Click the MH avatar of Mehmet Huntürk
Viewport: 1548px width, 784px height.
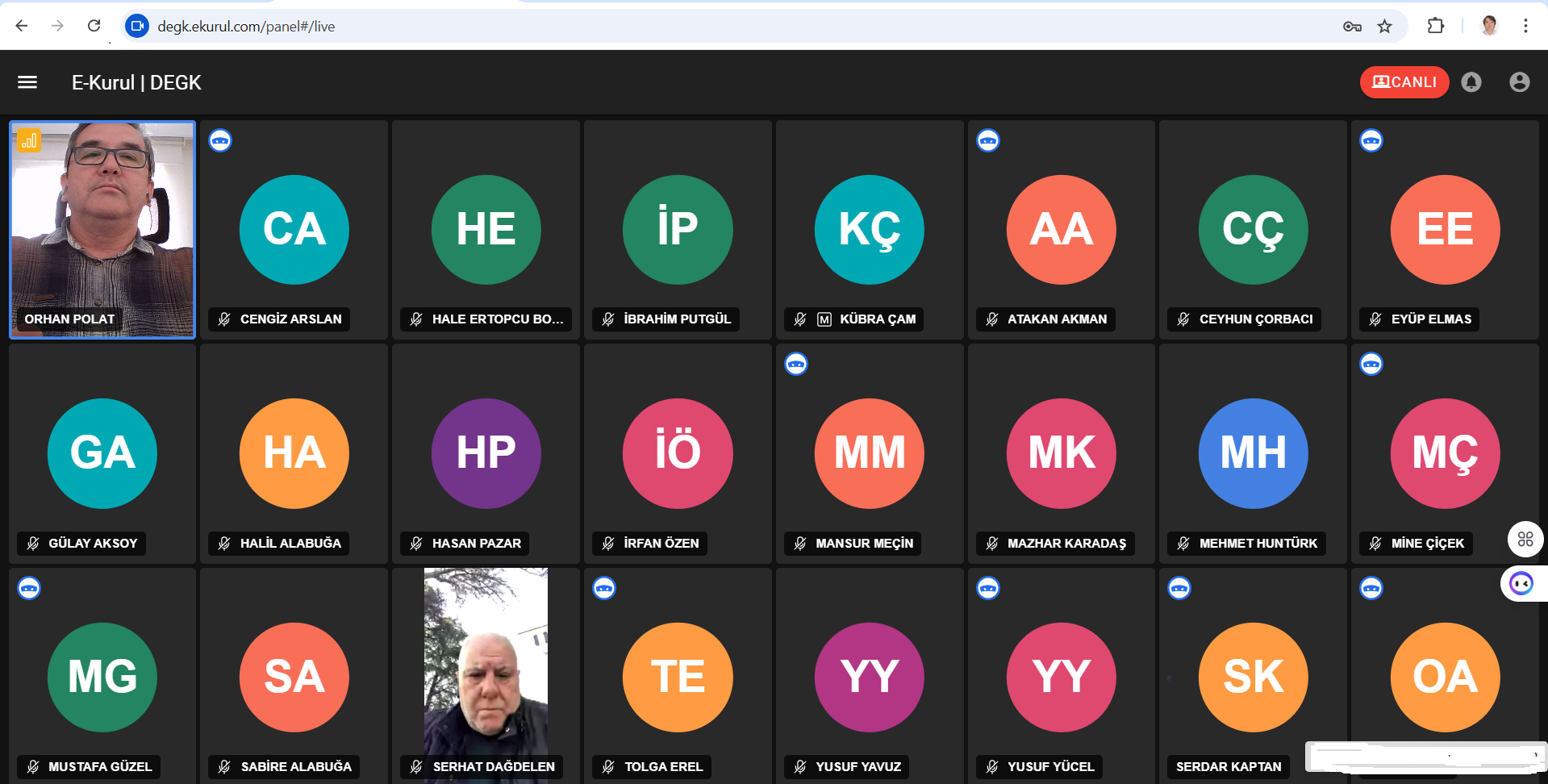pyautogui.click(x=1253, y=453)
